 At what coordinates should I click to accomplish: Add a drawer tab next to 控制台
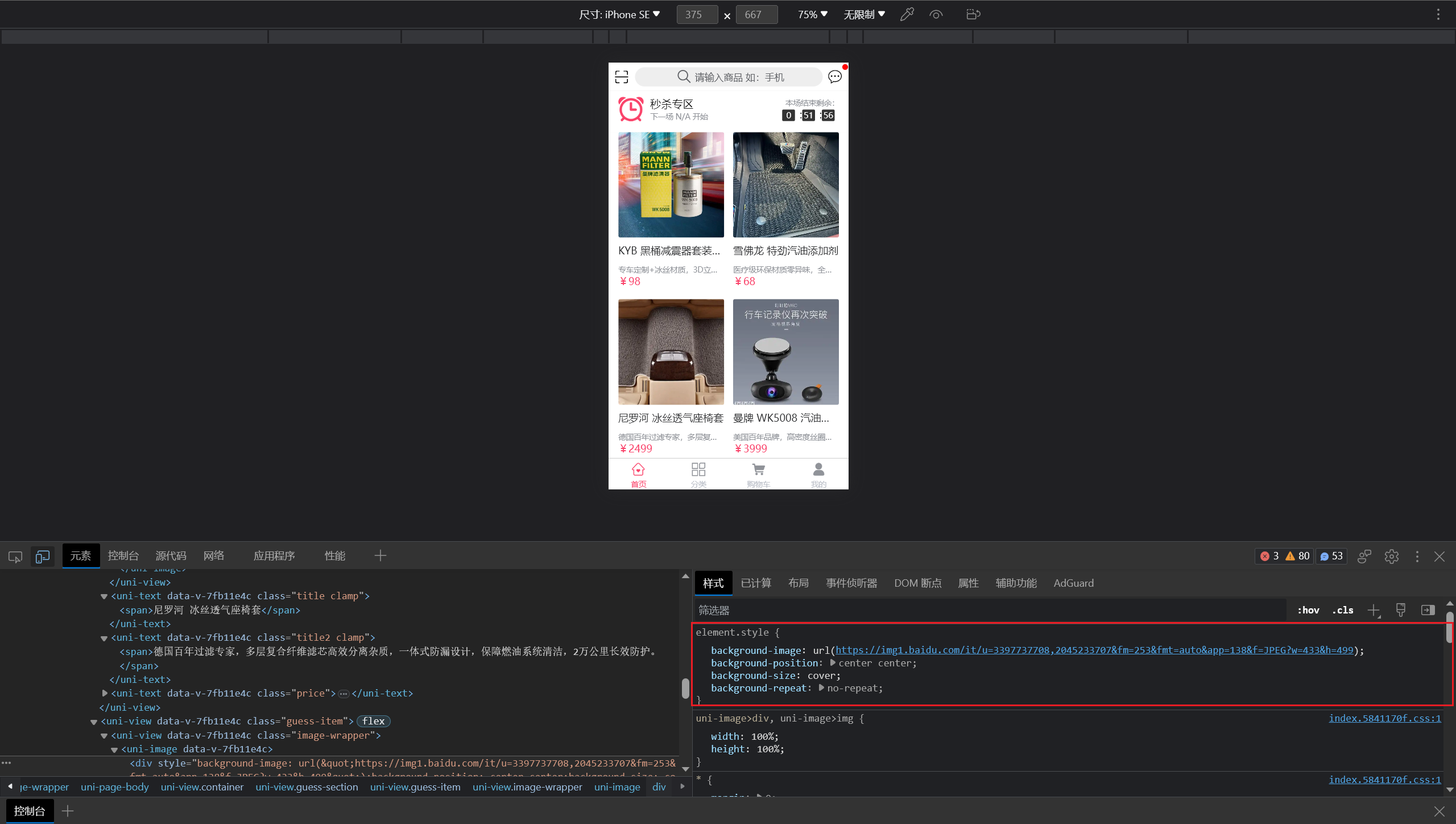(x=68, y=811)
